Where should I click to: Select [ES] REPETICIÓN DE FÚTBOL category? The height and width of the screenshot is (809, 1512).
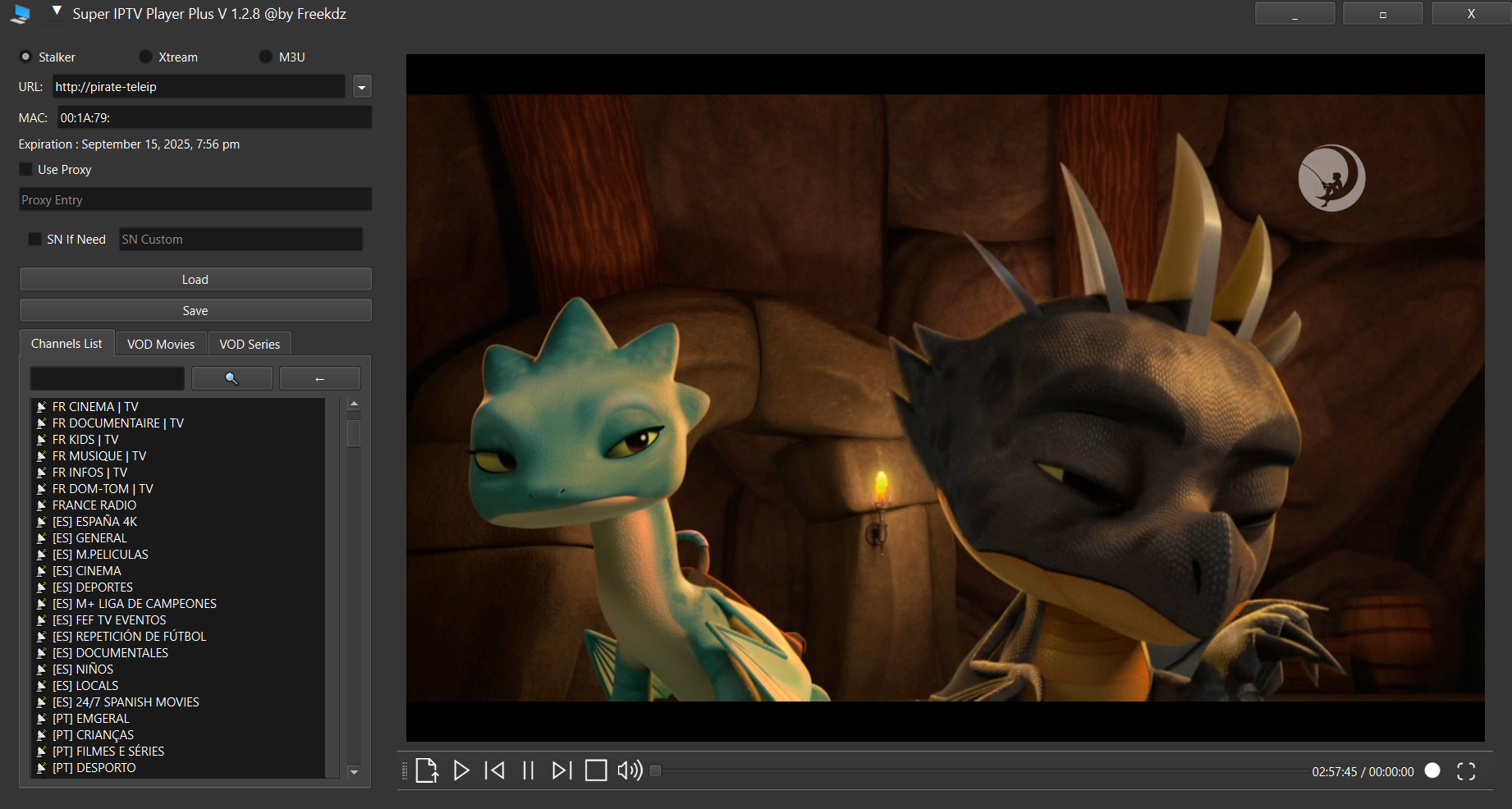130,637
